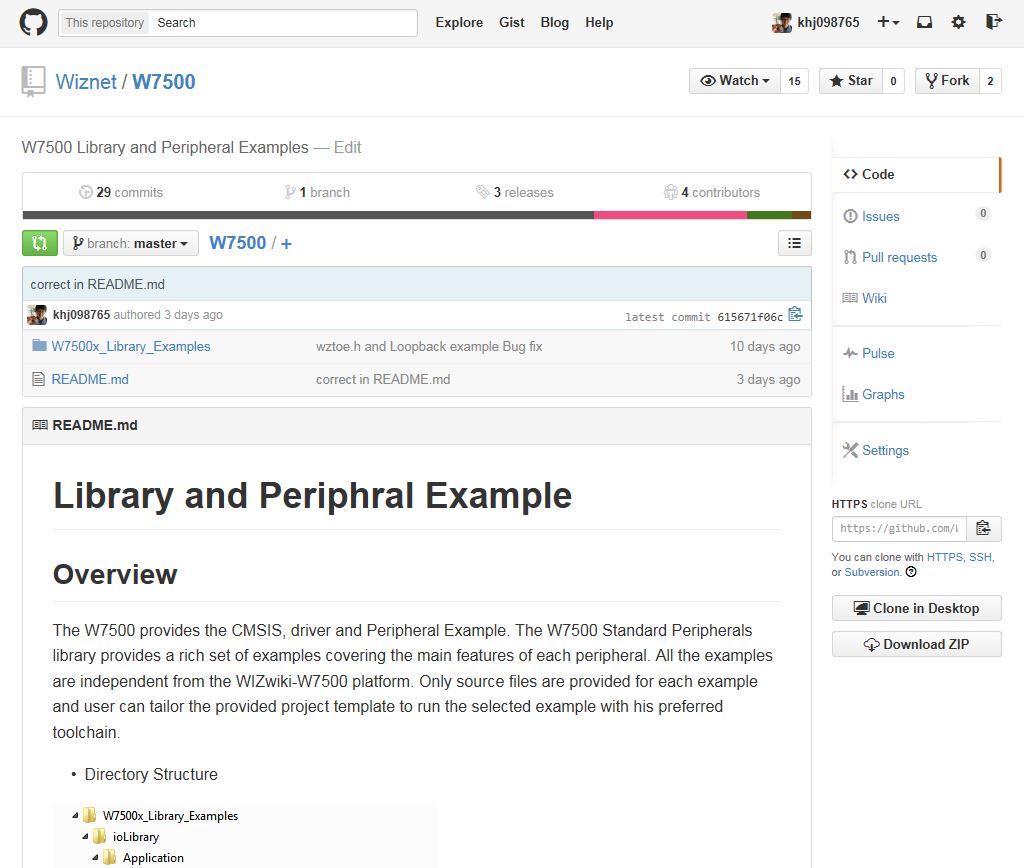
Task: View stargazers count 0
Action: pyautogui.click(x=893, y=81)
